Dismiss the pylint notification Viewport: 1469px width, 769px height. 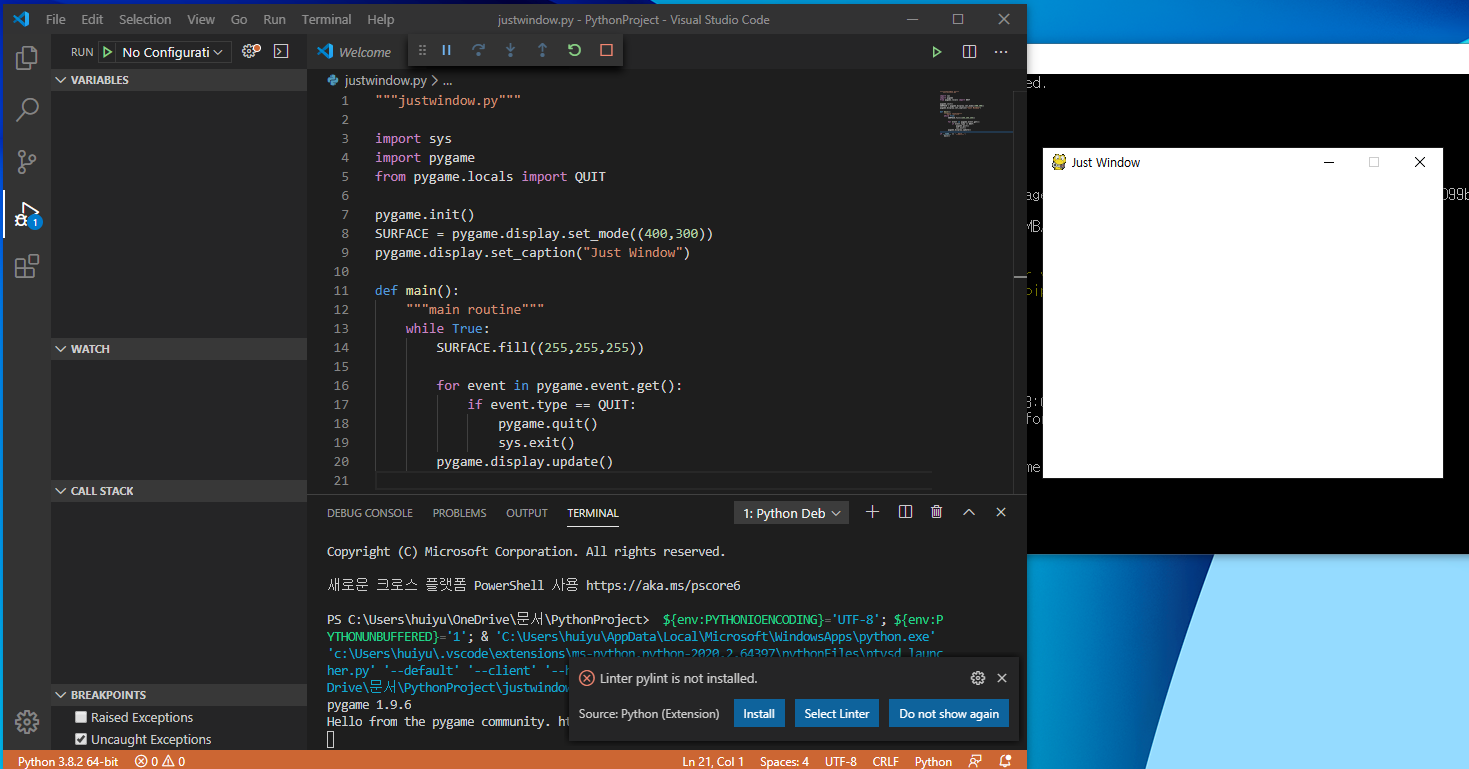1002,678
